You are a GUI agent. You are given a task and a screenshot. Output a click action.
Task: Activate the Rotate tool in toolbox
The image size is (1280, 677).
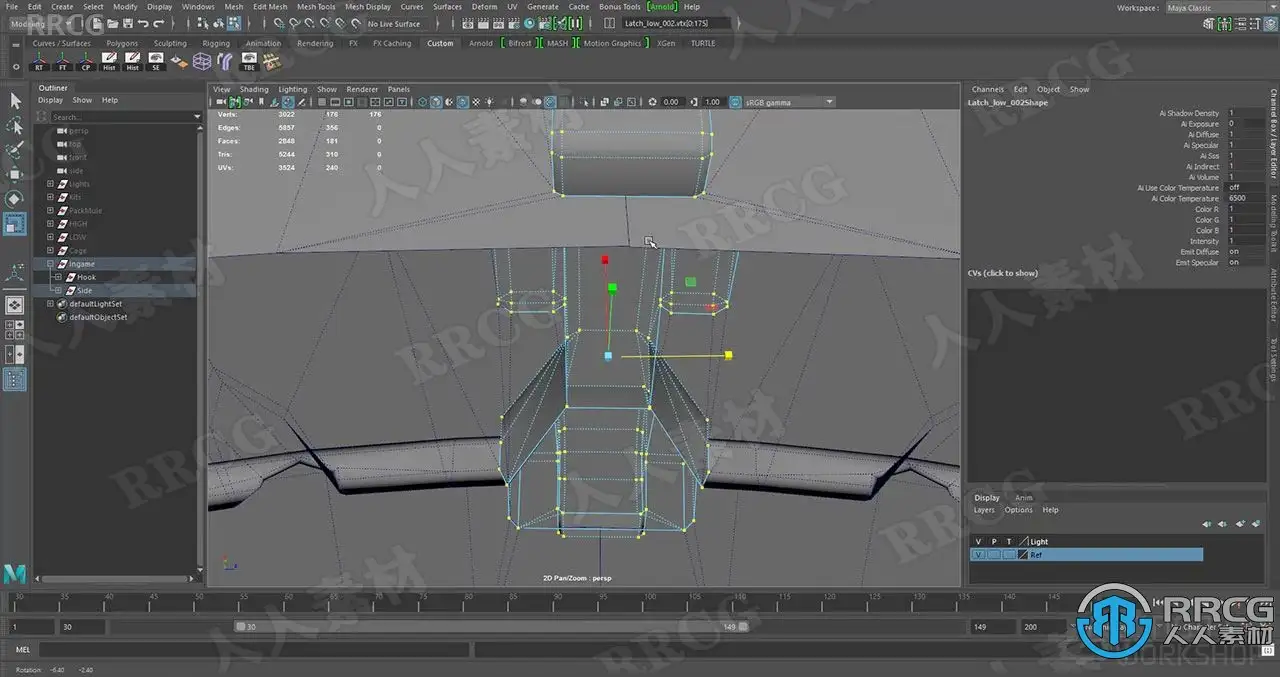coord(15,199)
